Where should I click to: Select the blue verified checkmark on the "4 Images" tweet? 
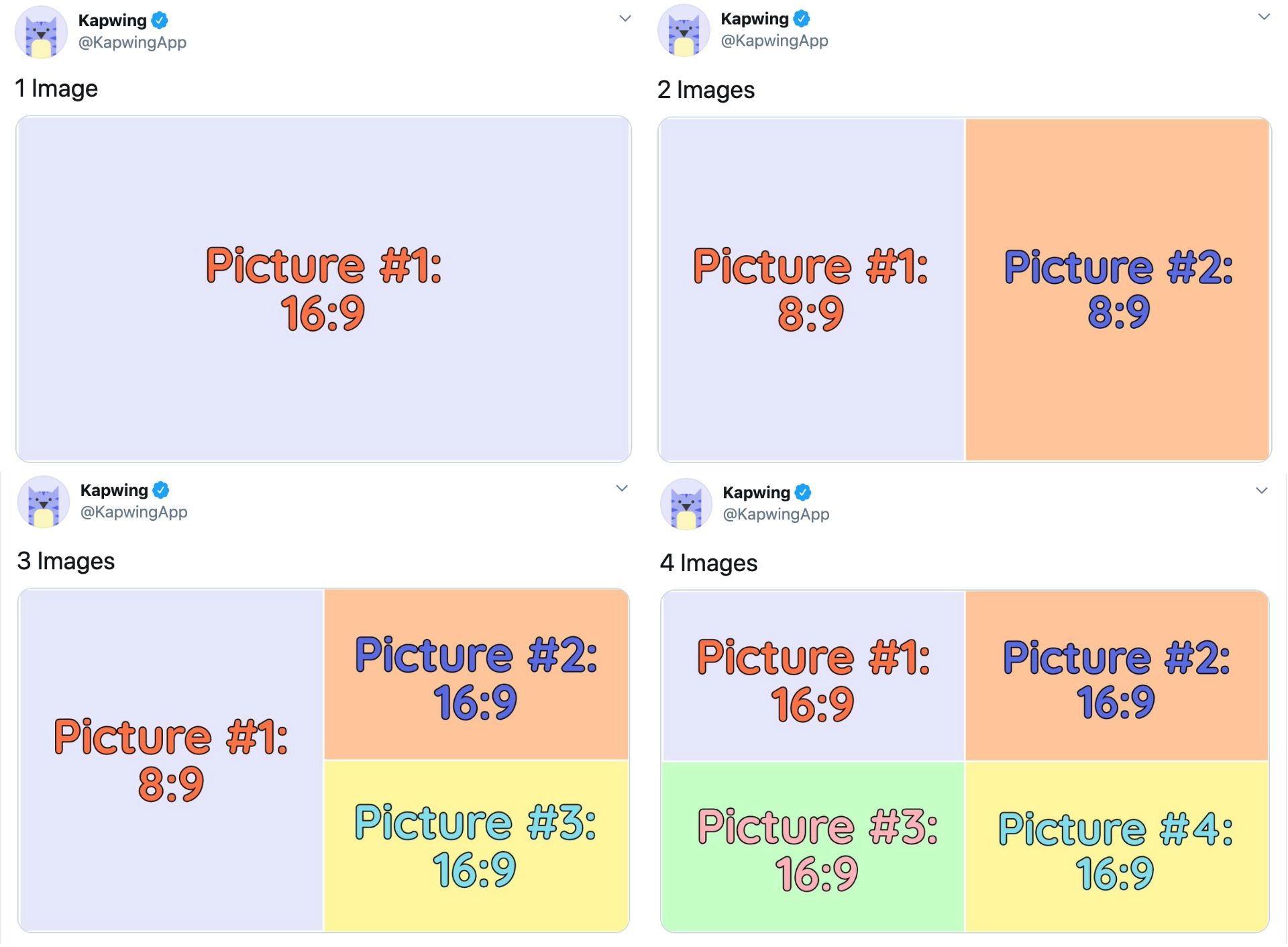[x=803, y=493]
